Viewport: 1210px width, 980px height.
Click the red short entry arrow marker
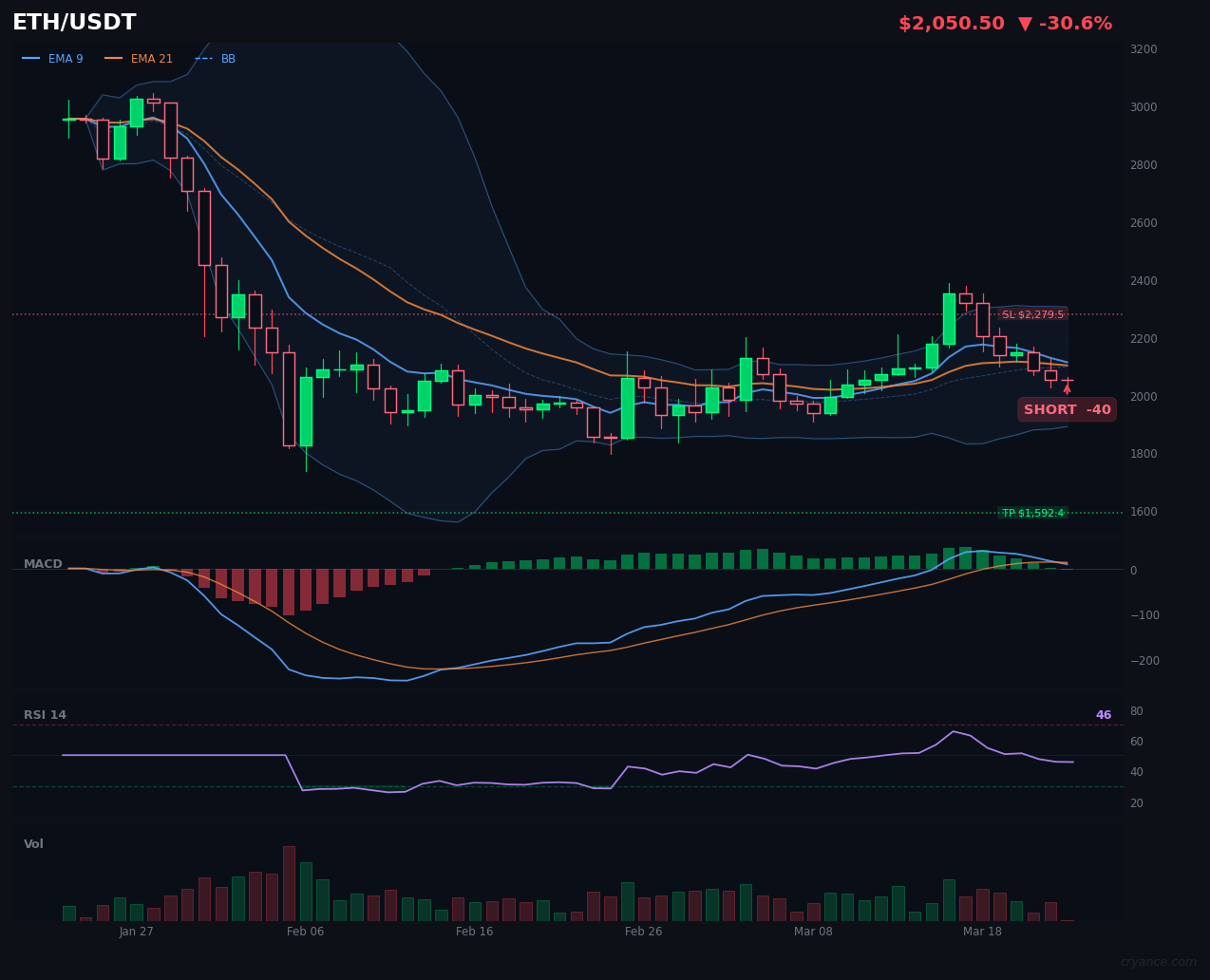point(1067,388)
